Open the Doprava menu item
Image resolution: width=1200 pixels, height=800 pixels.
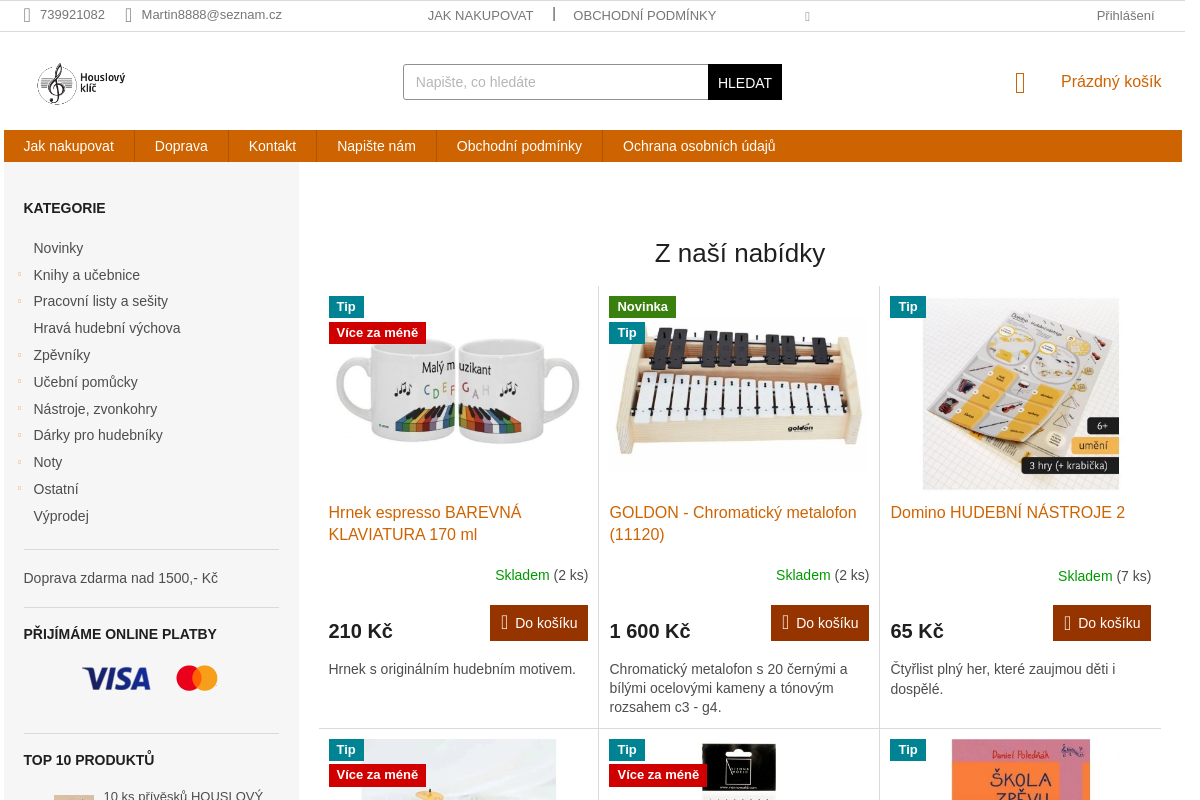pos(181,146)
